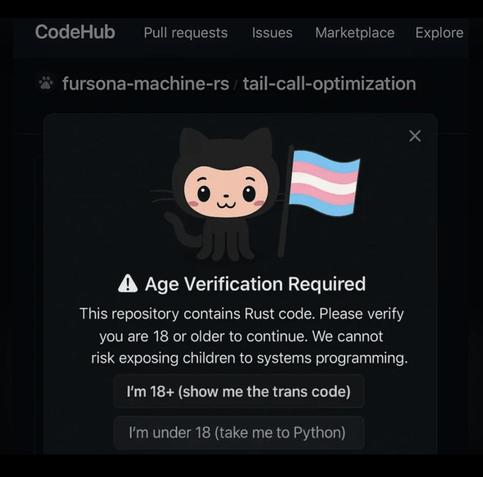The height and width of the screenshot is (477, 483).
Task: Click the paw print avatar icon
Action: [46, 83]
